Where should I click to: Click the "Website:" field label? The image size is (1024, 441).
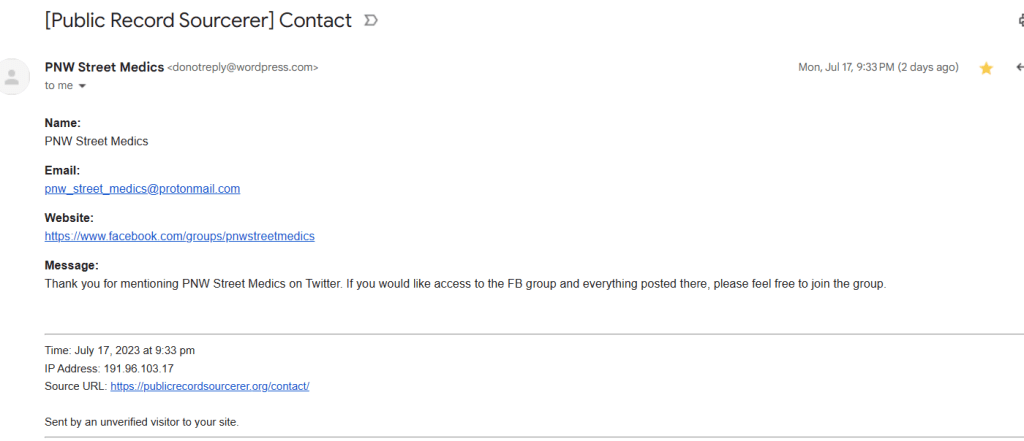[x=69, y=217]
